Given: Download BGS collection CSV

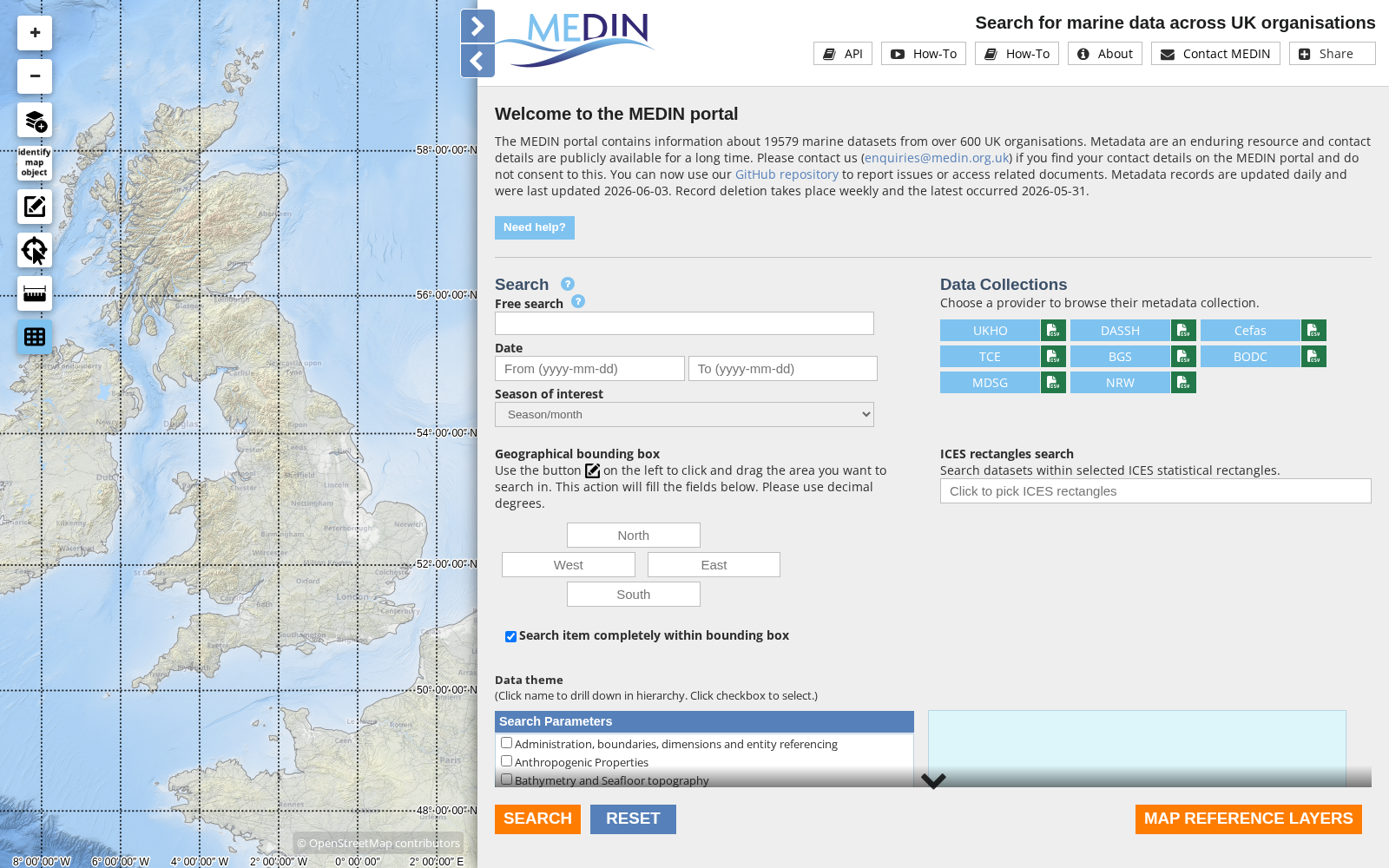Looking at the screenshot, I should click(1183, 357).
